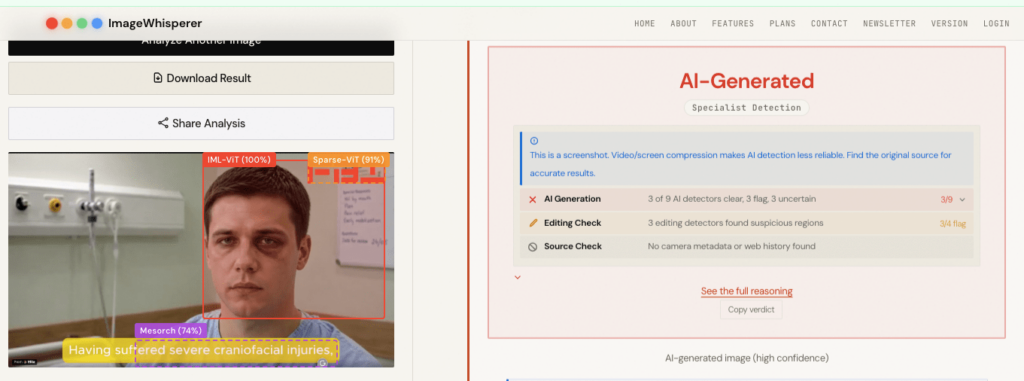Image resolution: width=1024 pixels, height=381 pixels.
Task: Go to the FEATURES page
Action: coord(733,24)
